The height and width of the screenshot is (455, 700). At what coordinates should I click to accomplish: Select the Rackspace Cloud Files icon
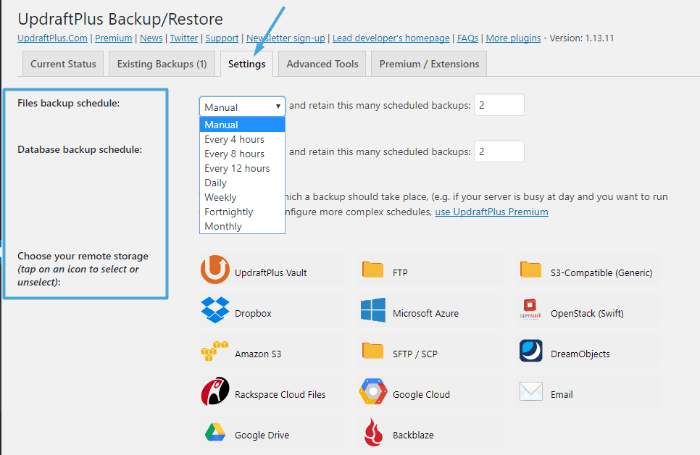click(x=215, y=391)
